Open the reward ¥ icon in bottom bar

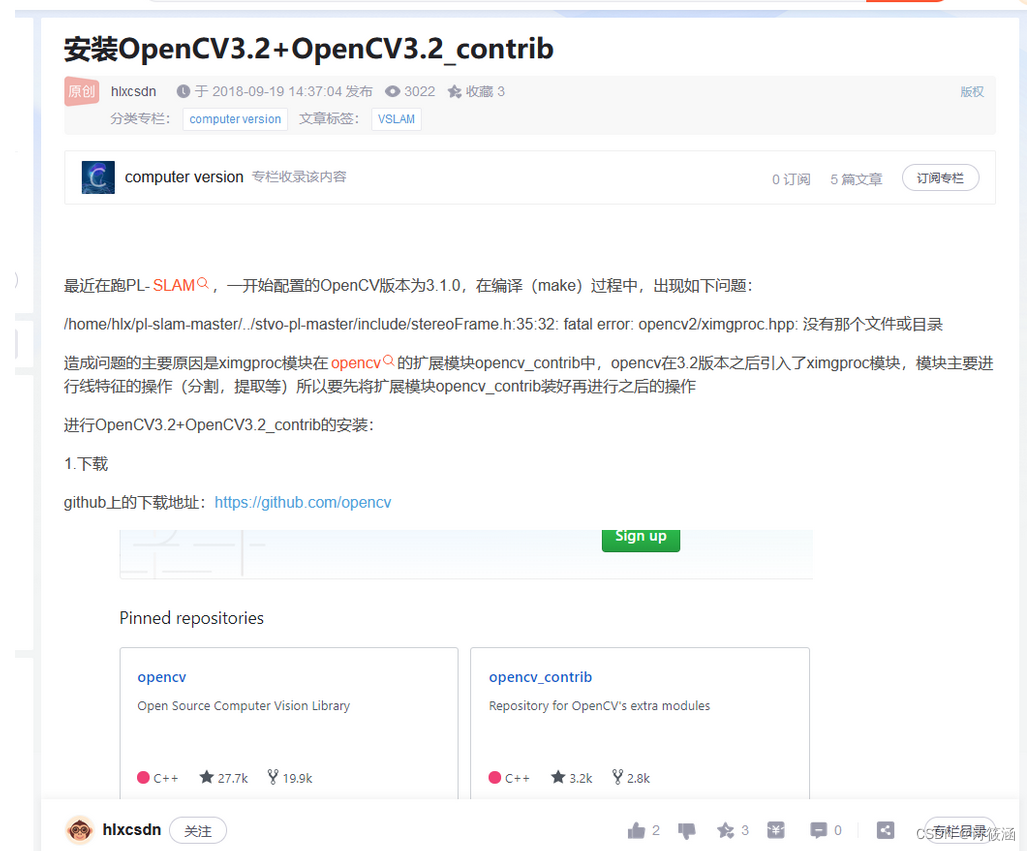click(x=776, y=830)
